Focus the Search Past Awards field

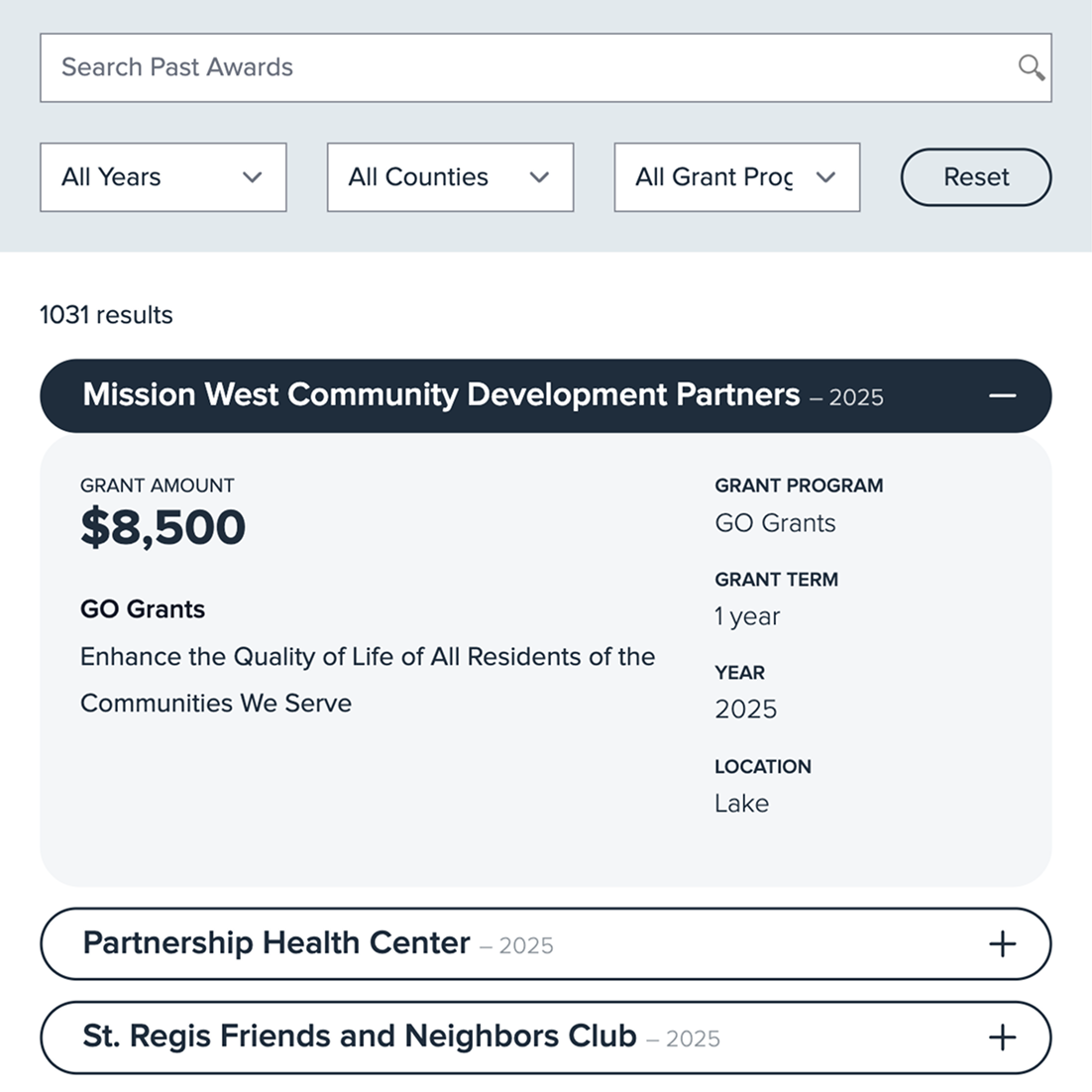pos(525,67)
